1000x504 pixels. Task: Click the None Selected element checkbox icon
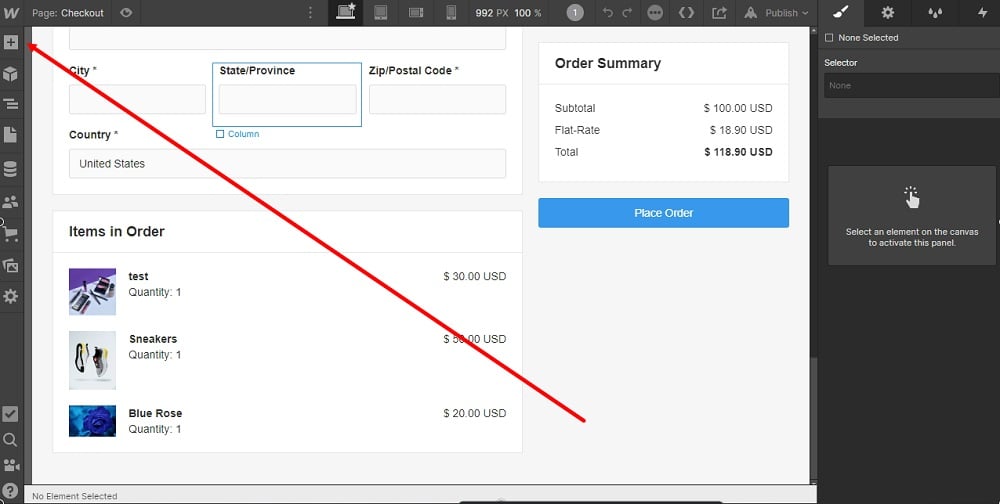coord(829,38)
